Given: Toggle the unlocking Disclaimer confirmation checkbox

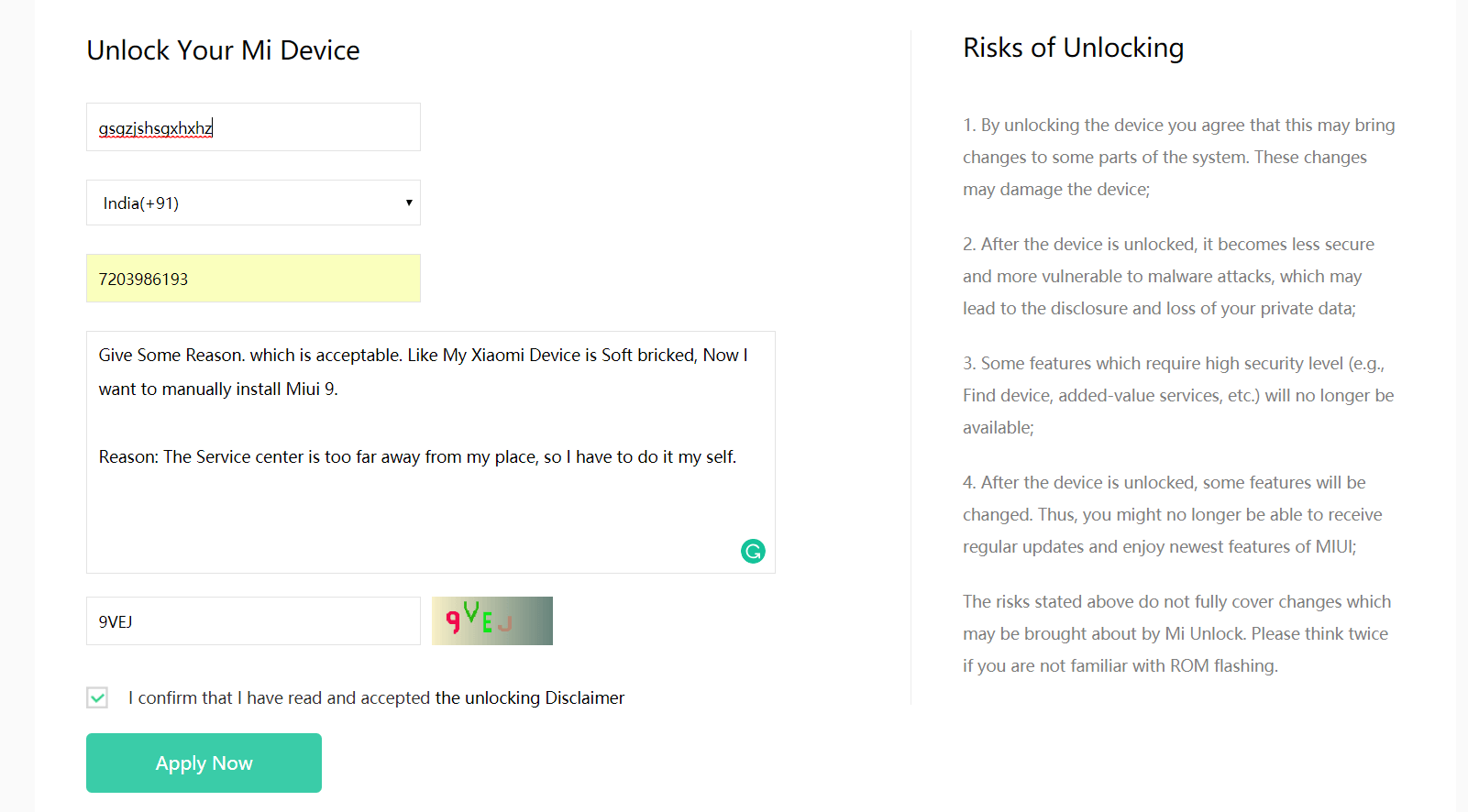Looking at the screenshot, I should click(x=97, y=697).
